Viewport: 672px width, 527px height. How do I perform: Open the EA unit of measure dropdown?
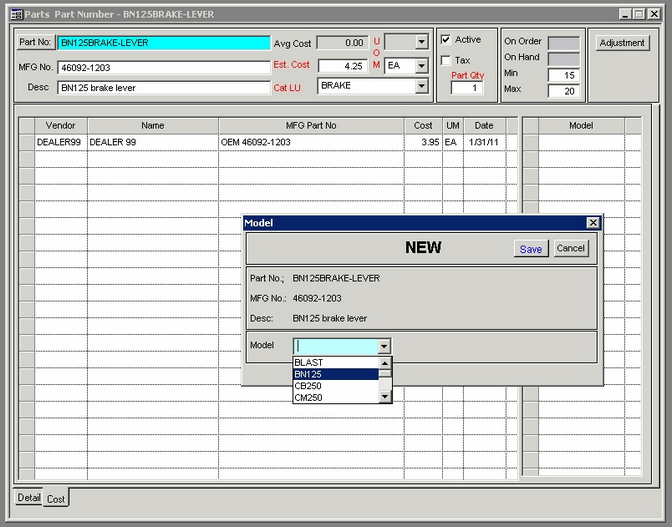[x=421, y=65]
